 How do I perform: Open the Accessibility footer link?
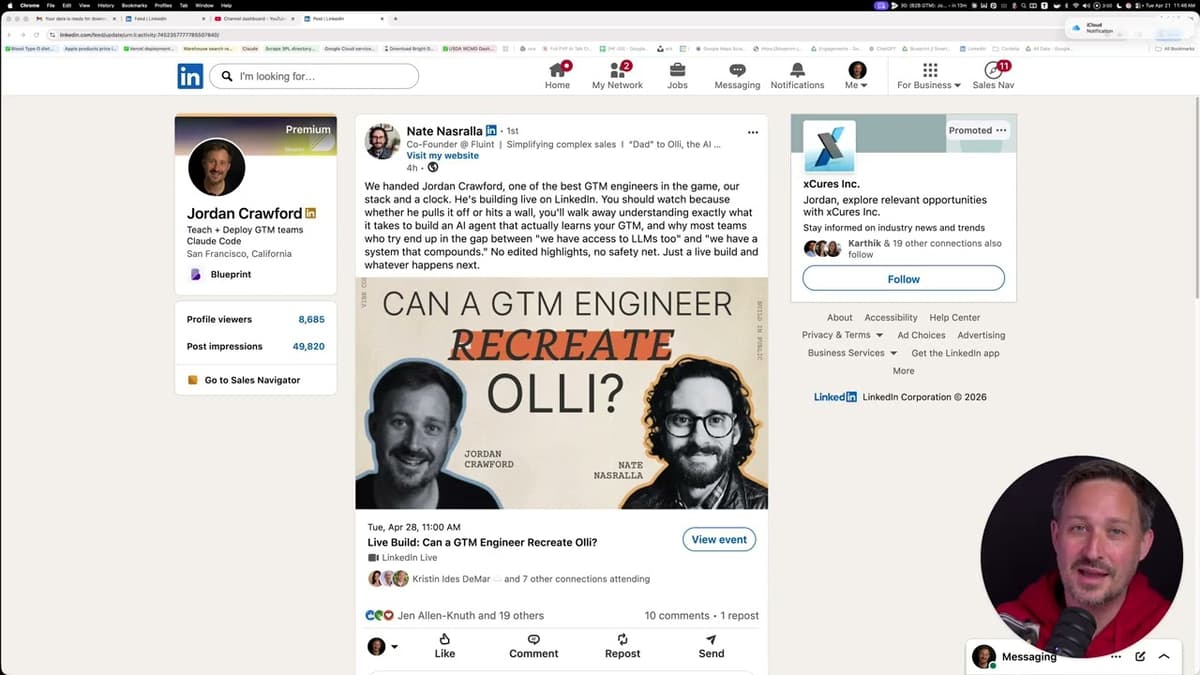click(891, 318)
